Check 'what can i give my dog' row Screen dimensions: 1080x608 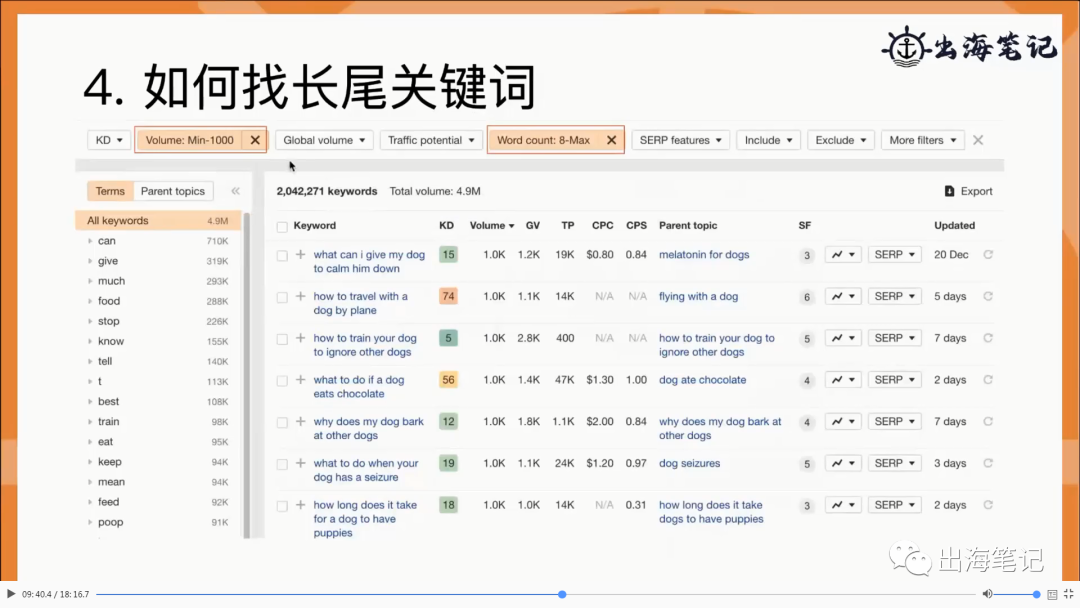pos(282,255)
